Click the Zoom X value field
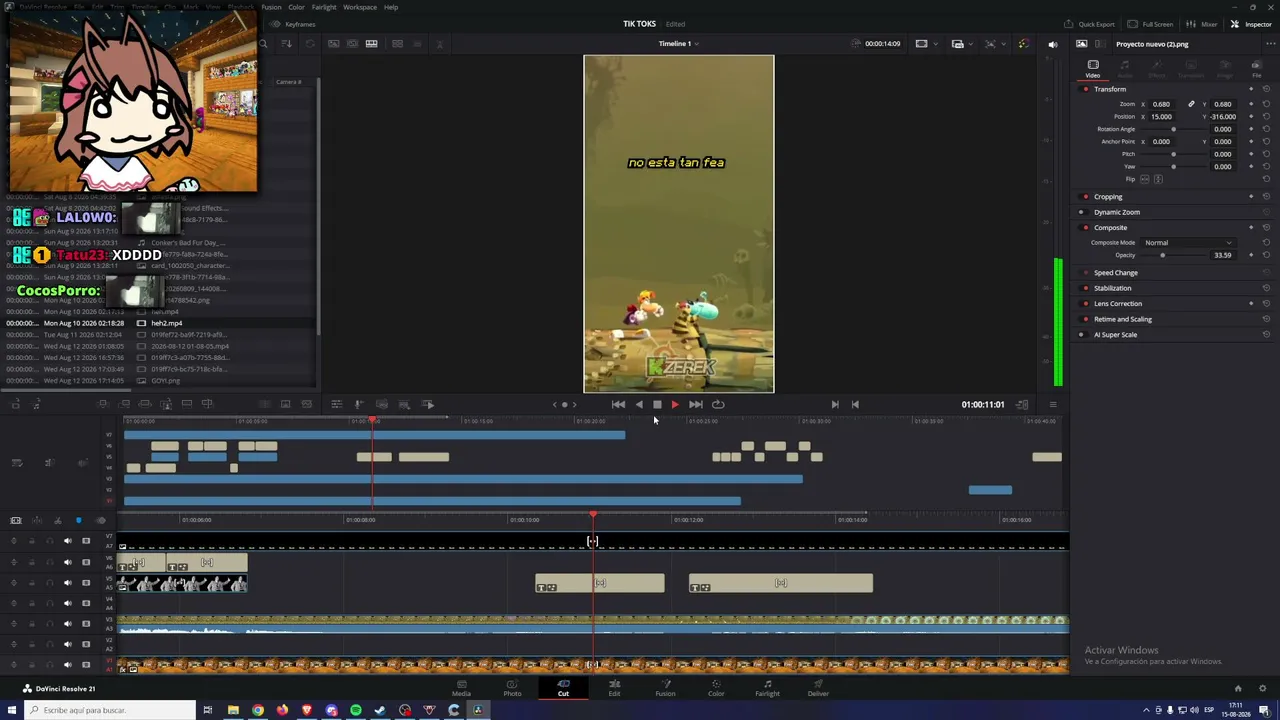The height and width of the screenshot is (720, 1280). (x=1161, y=104)
